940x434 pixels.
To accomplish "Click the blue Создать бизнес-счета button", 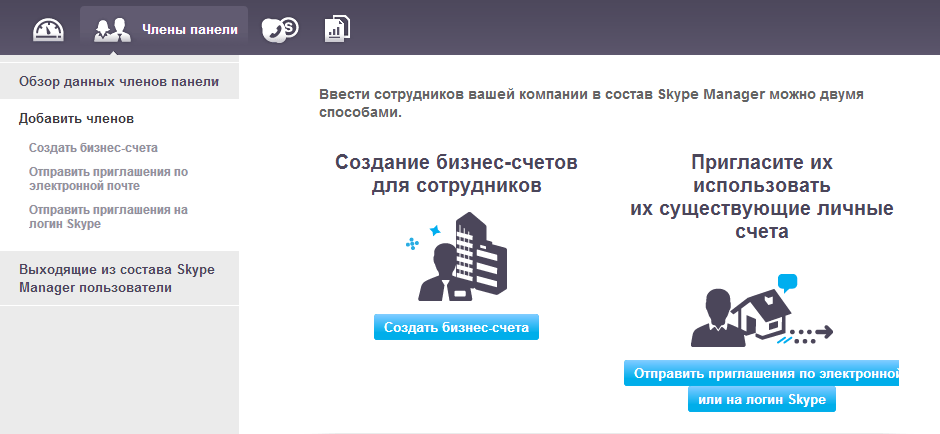I will (456, 327).
